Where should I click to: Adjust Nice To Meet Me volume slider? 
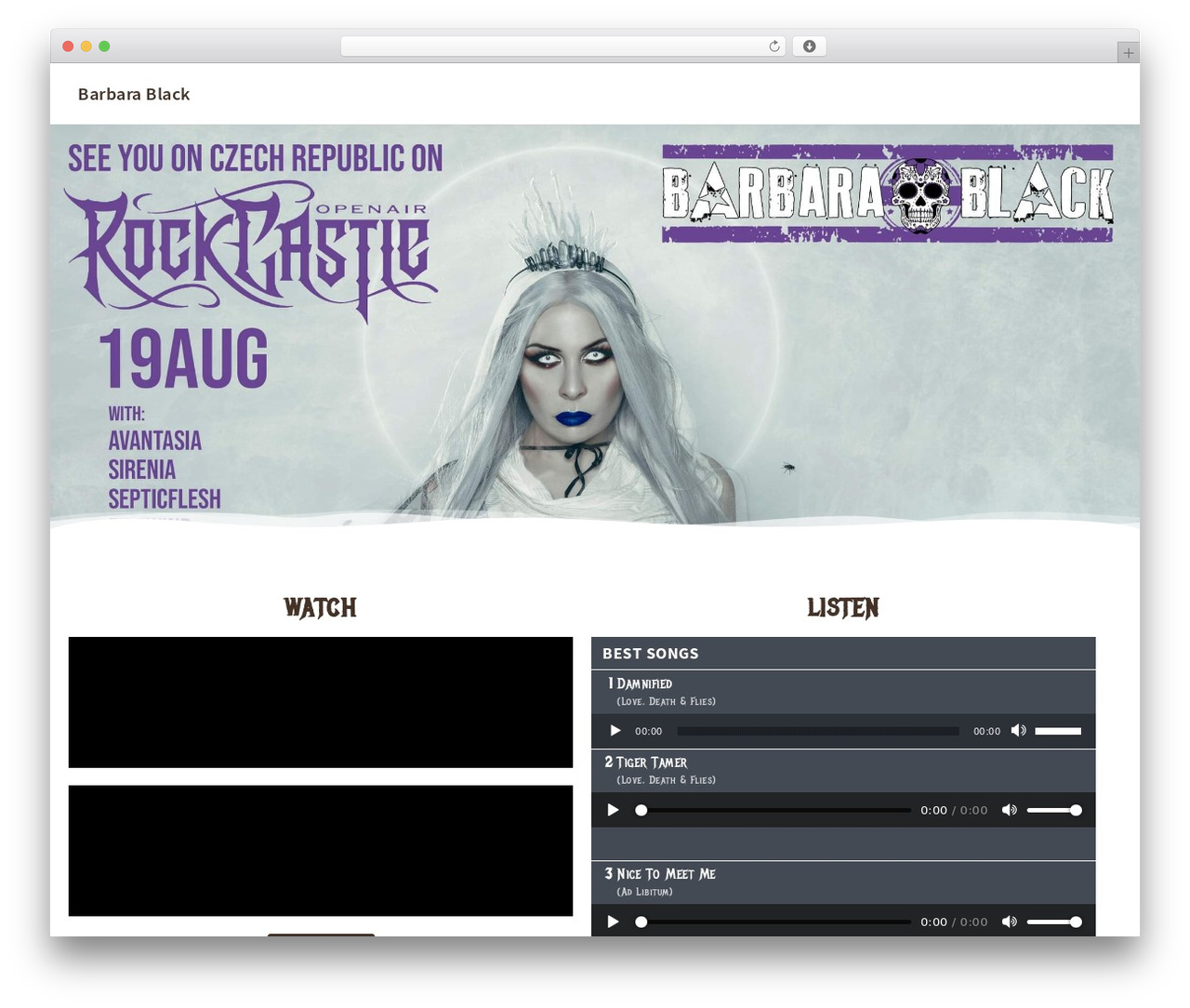tap(1054, 922)
